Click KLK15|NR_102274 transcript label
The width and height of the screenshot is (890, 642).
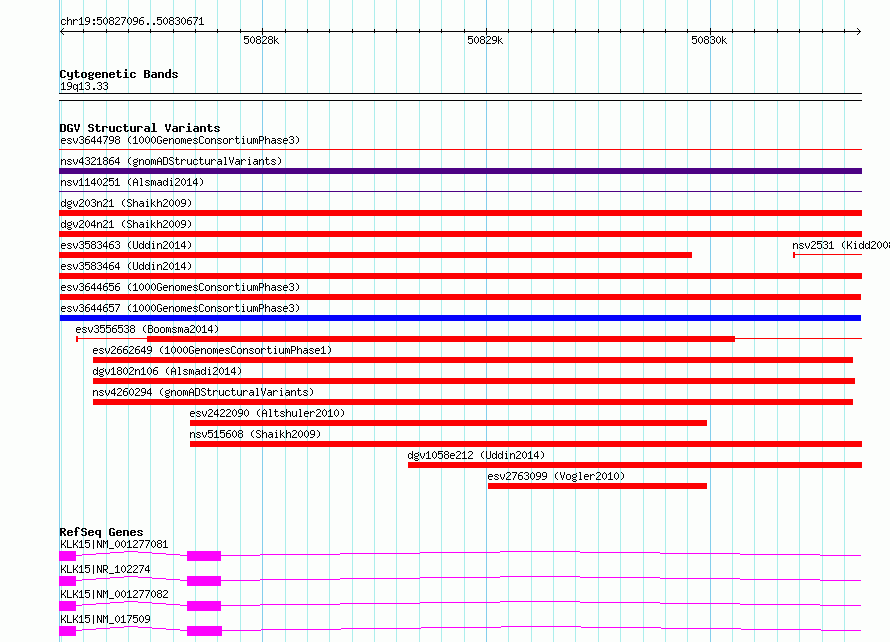click(105, 569)
